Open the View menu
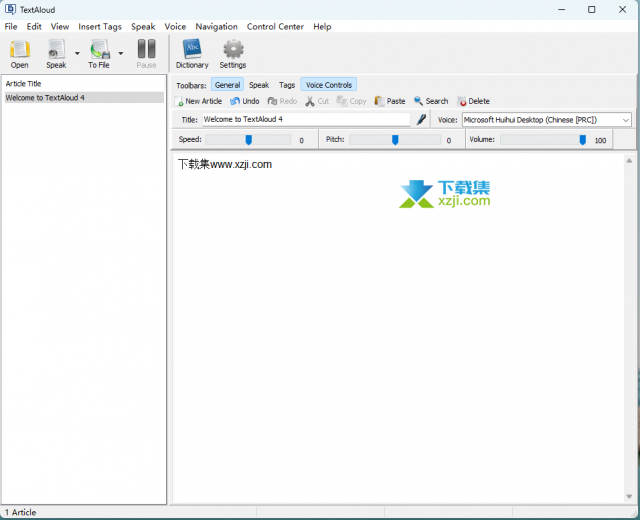640x520 pixels. click(60, 27)
